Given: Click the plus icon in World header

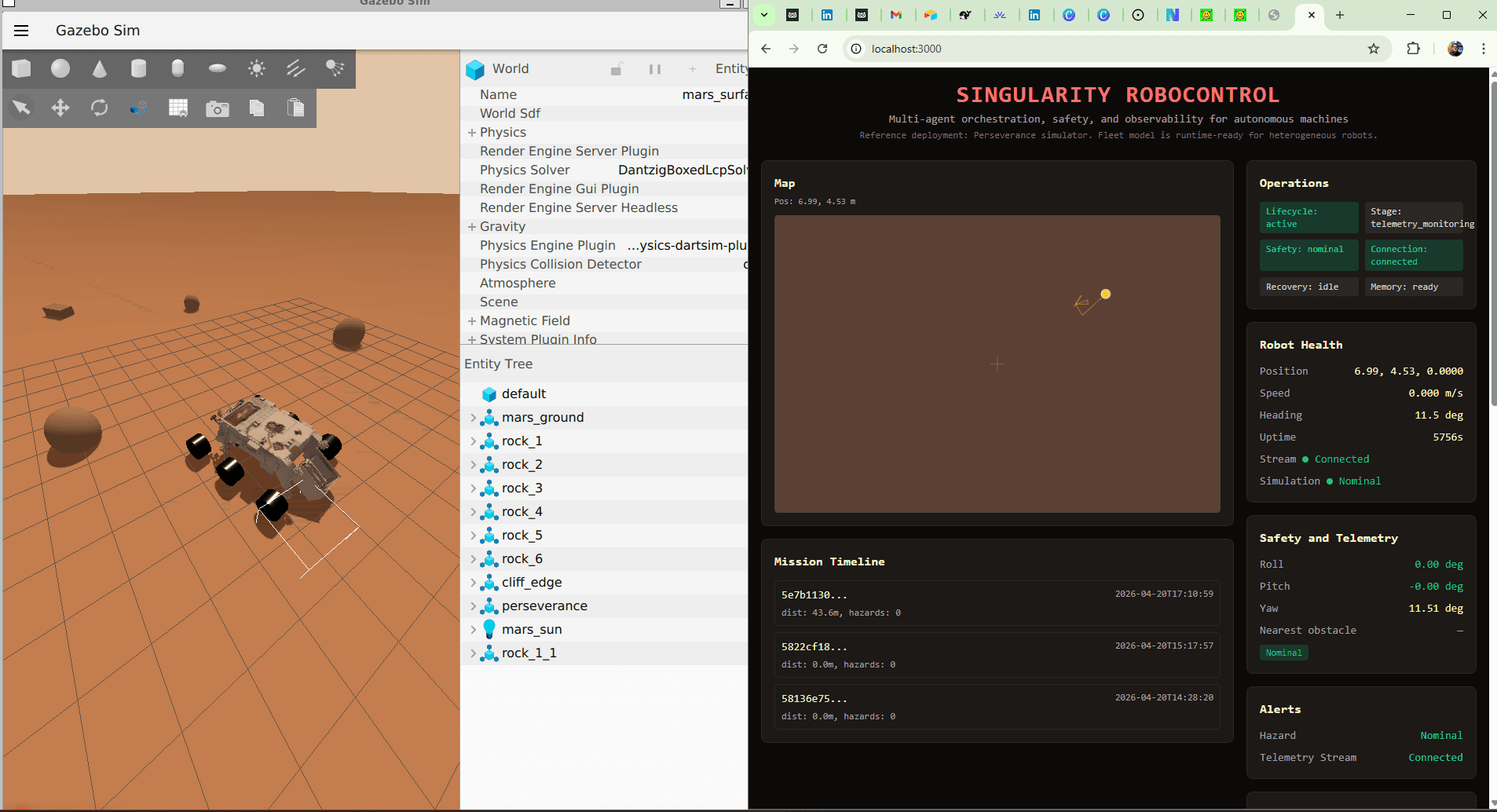Looking at the screenshot, I should click(693, 69).
